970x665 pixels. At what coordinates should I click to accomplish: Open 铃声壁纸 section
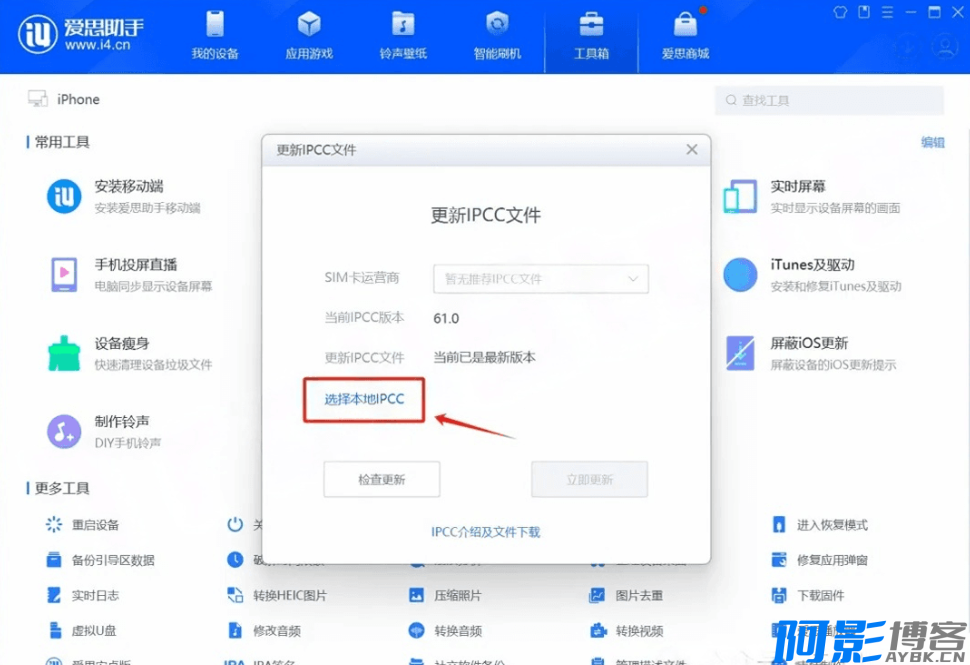point(403,36)
